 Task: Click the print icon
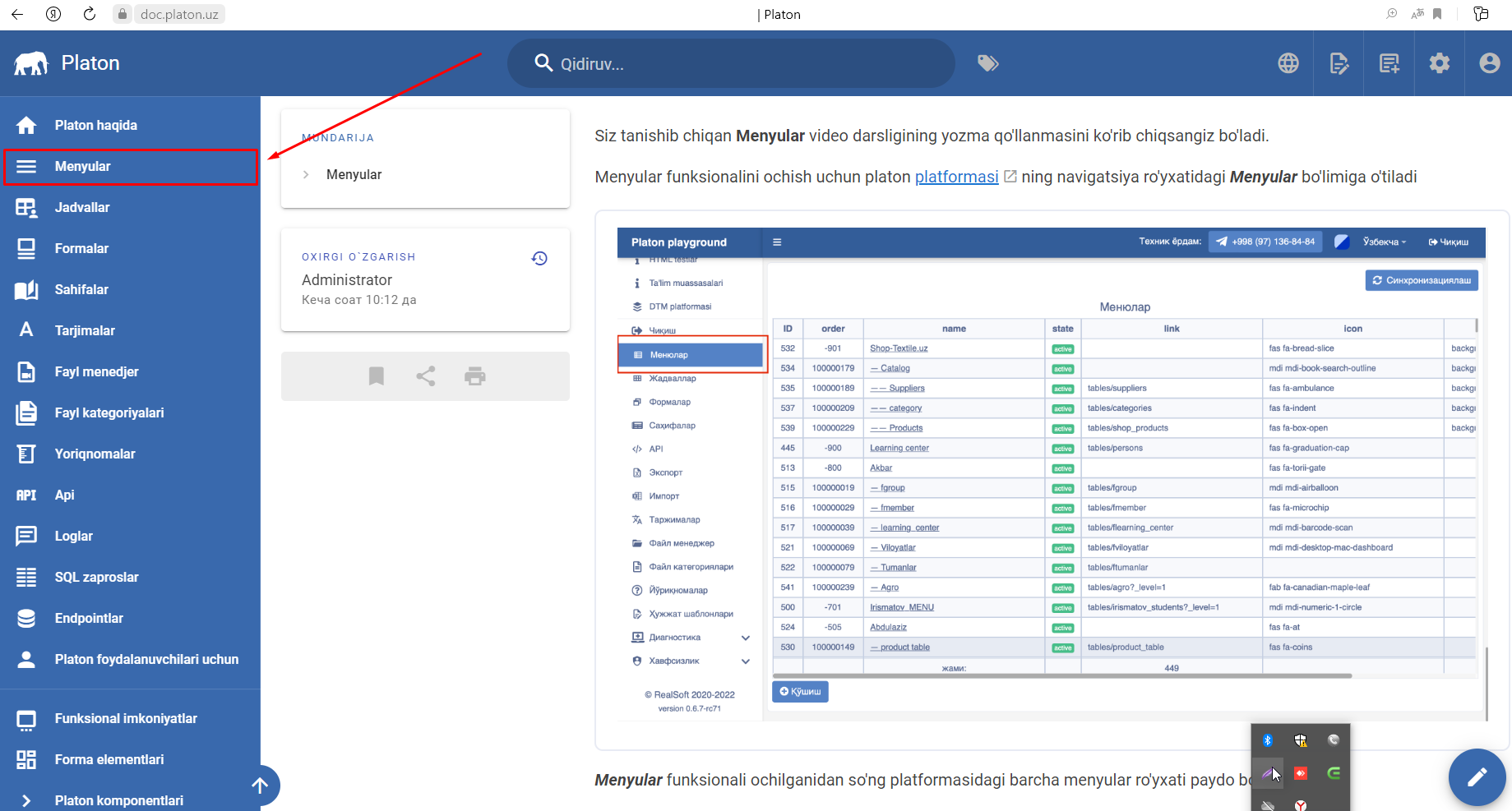[x=475, y=376]
